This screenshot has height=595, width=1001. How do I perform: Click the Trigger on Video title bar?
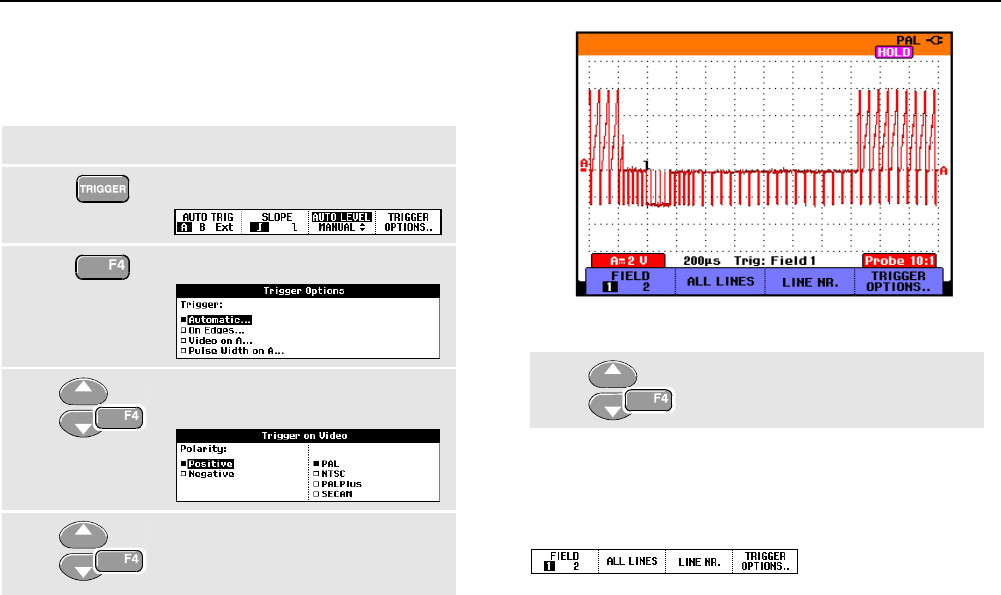click(x=308, y=436)
